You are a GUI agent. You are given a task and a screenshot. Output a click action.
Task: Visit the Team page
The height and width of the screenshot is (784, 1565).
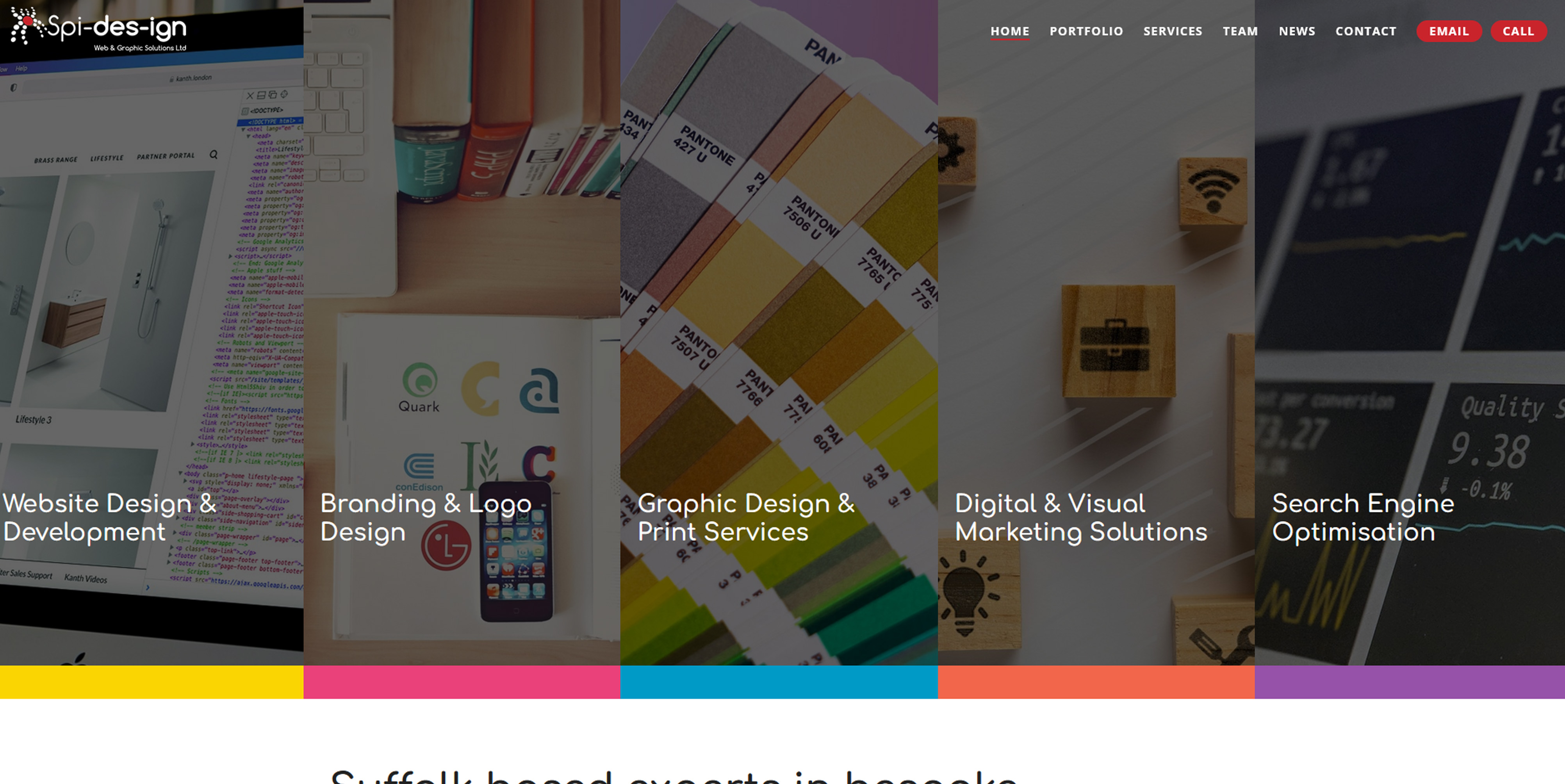tap(1240, 31)
